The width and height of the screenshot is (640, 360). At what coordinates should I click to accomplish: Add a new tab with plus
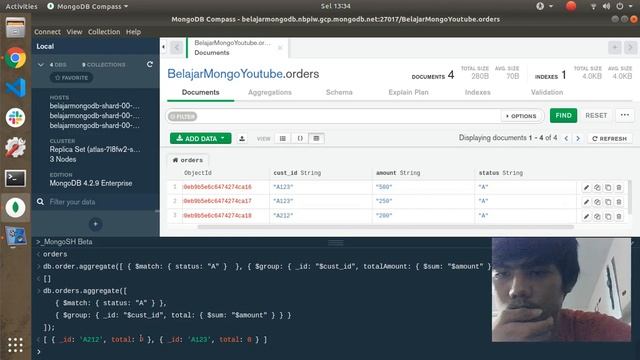(x=615, y=47)
